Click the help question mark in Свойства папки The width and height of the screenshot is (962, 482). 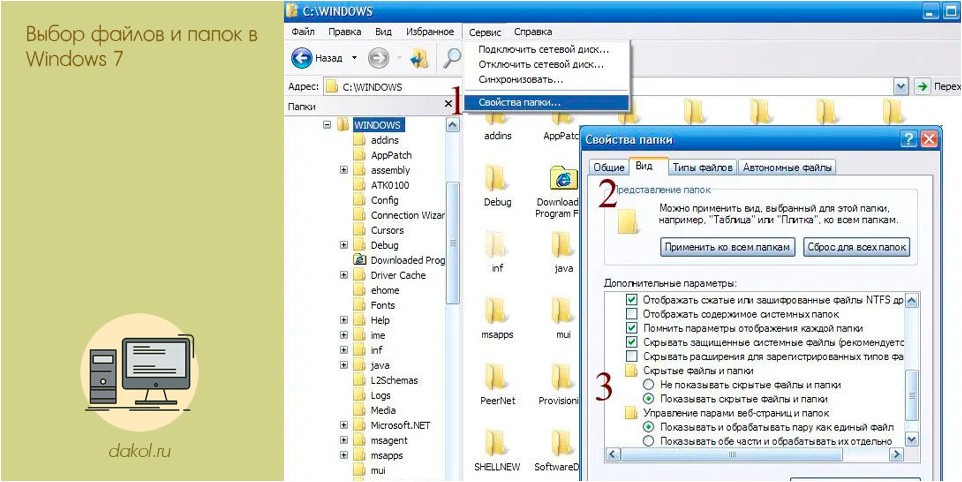(909, 139)
